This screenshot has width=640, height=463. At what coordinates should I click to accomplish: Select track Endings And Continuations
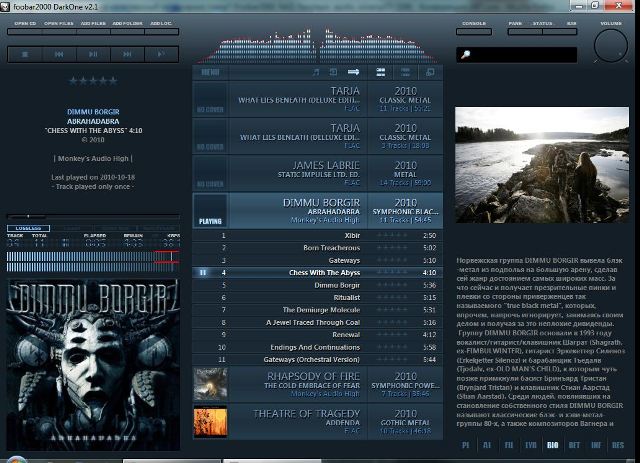pyautogui.click(x=318, y=347)
